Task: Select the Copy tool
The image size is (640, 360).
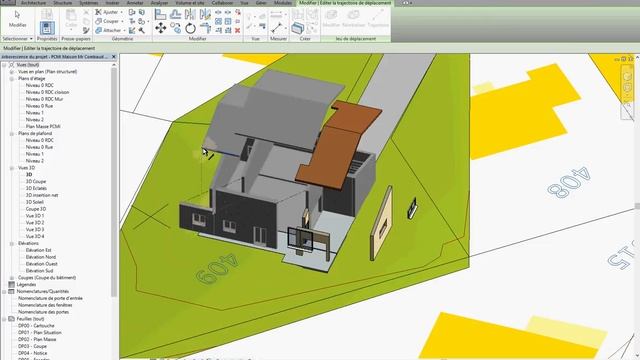Action: [x=176, y=28]
